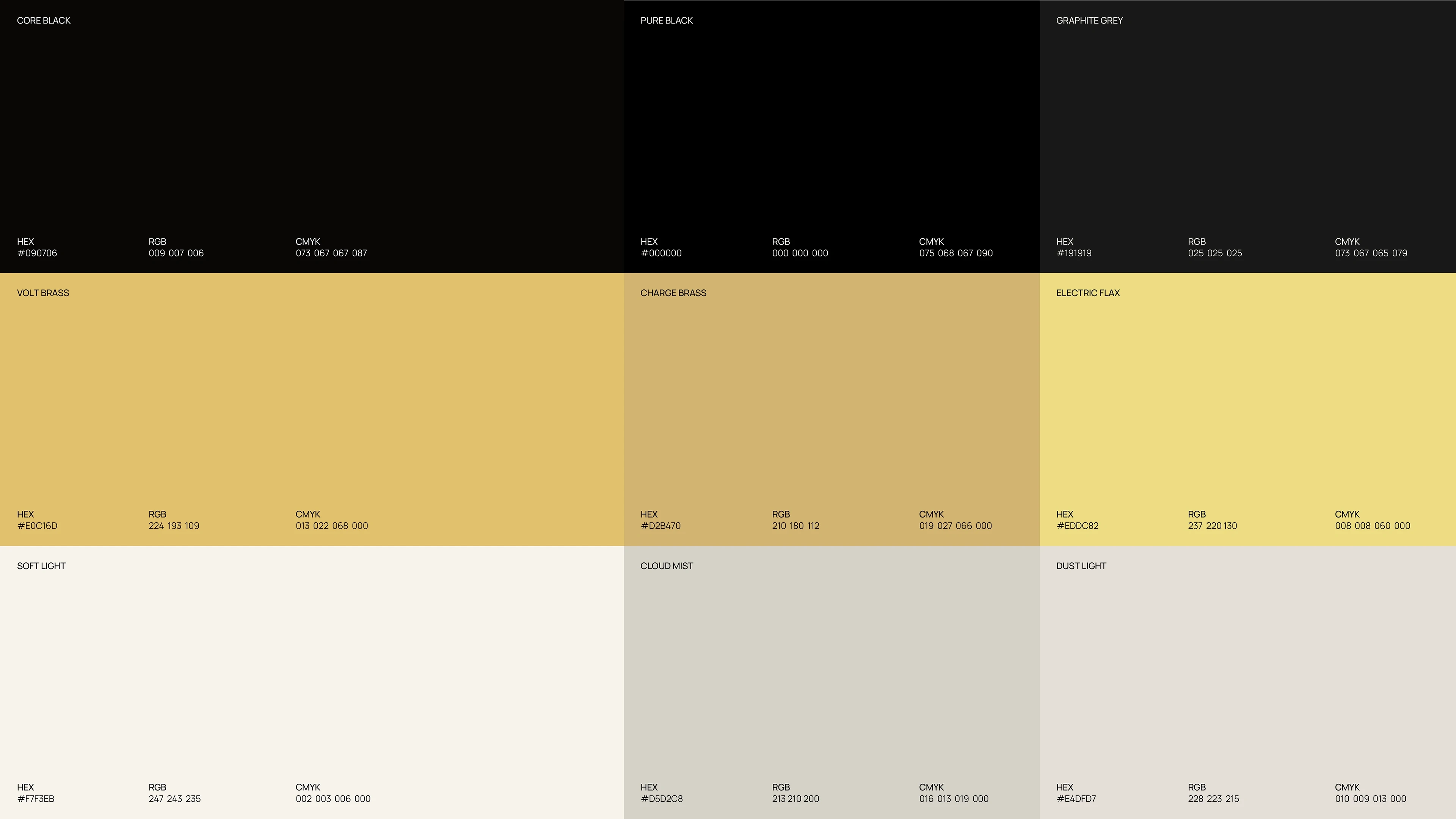Select the Pure Black swatch name

[667, 20]
